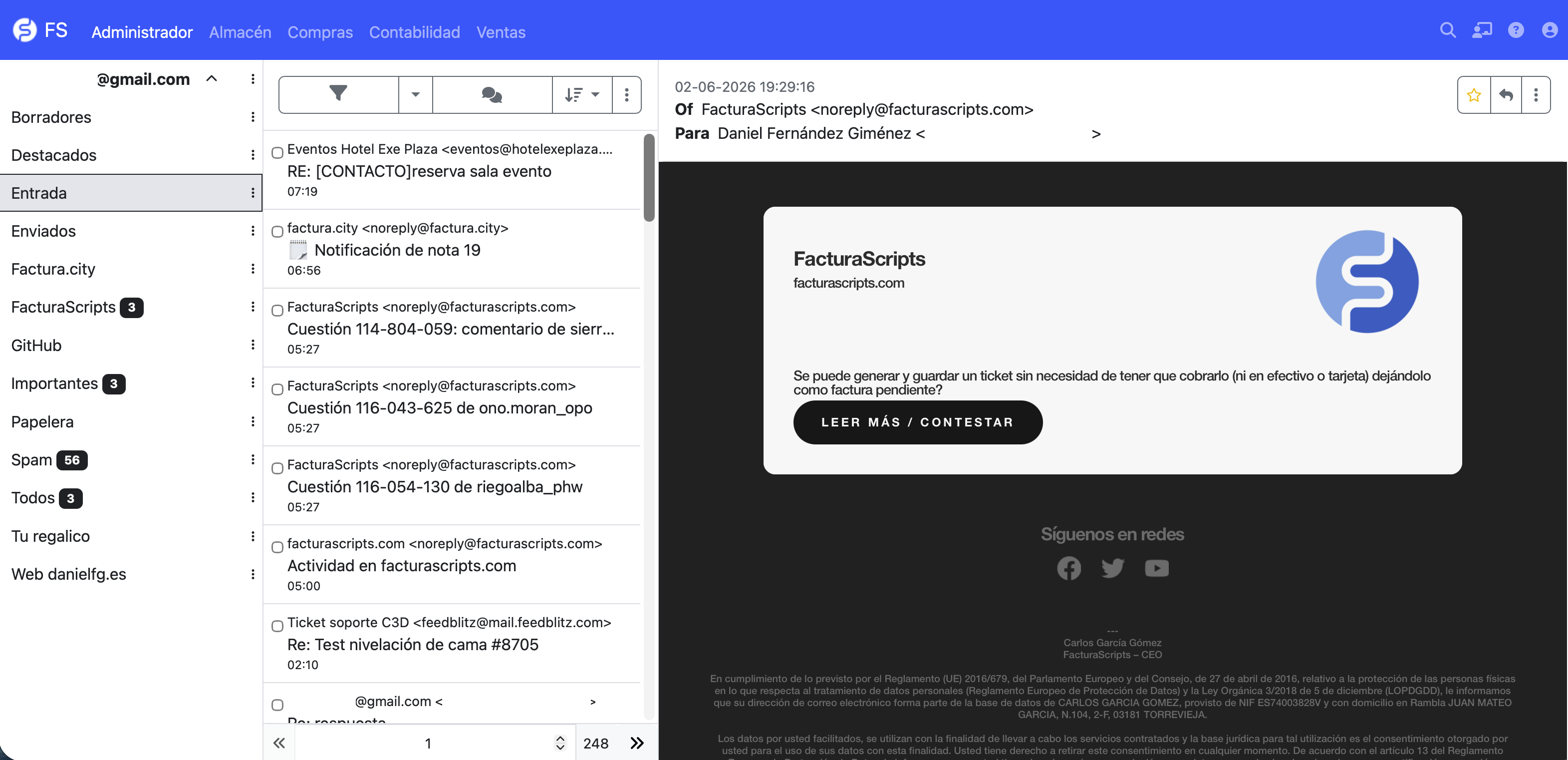Open the email's three-dot options menu

click(1536, 95)
